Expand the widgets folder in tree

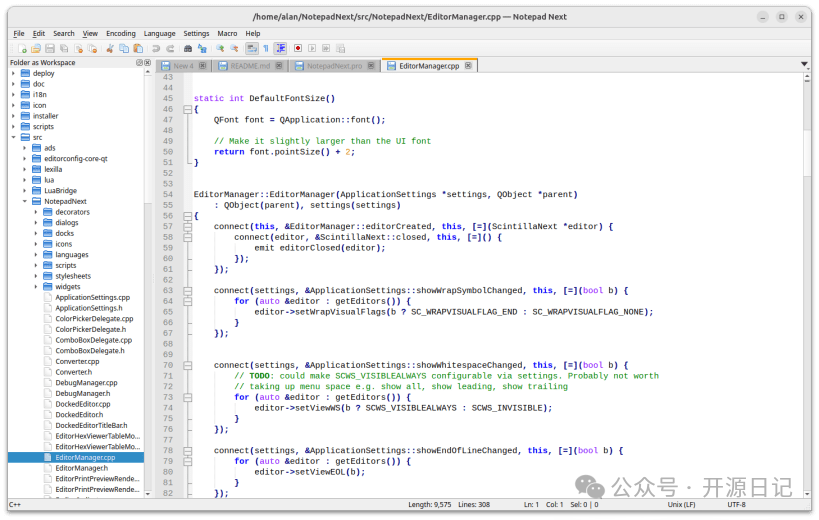coord(36,287)
